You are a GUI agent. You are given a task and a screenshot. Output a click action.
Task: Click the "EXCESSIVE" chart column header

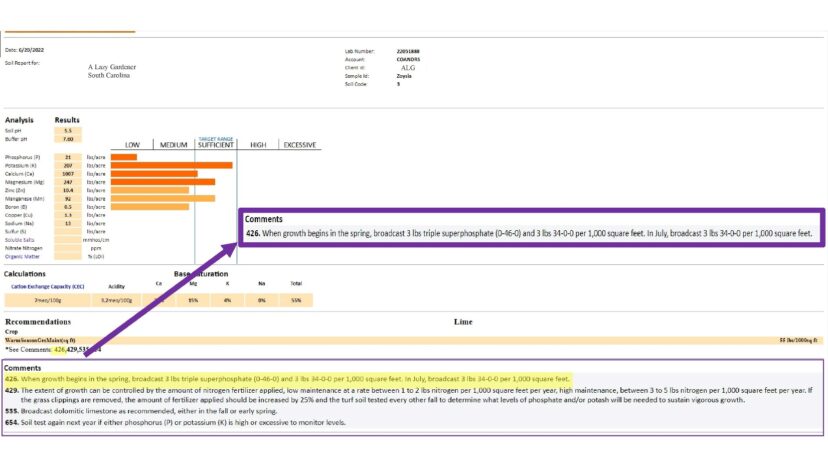(299, 145)
